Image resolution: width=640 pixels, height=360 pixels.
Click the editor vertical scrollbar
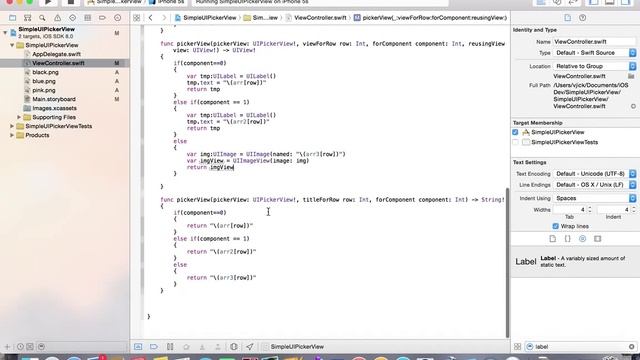click(x=508, y=263)
